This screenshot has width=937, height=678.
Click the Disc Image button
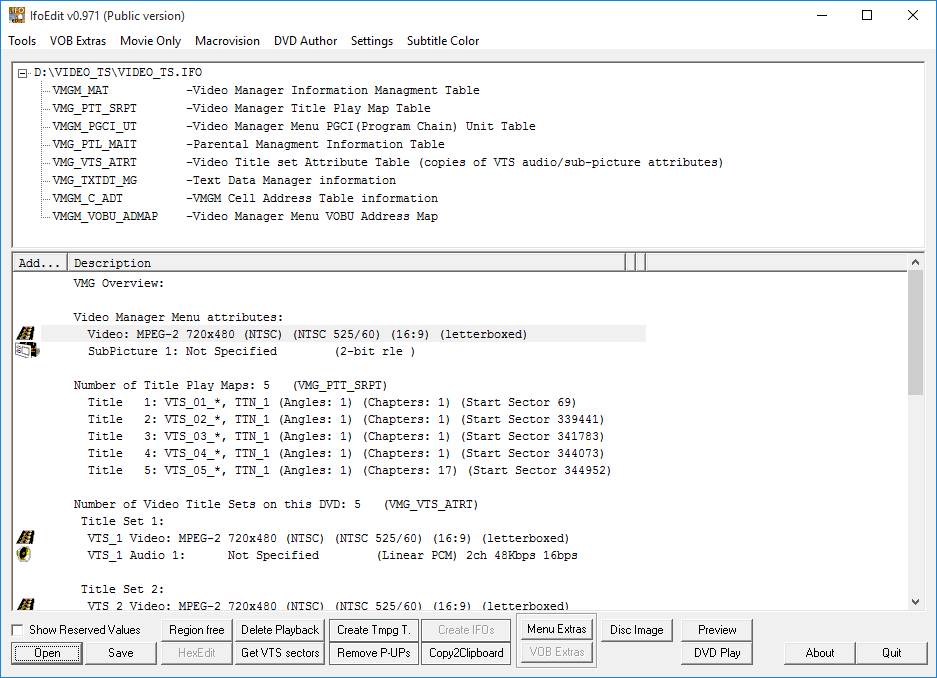pos(636,630)
